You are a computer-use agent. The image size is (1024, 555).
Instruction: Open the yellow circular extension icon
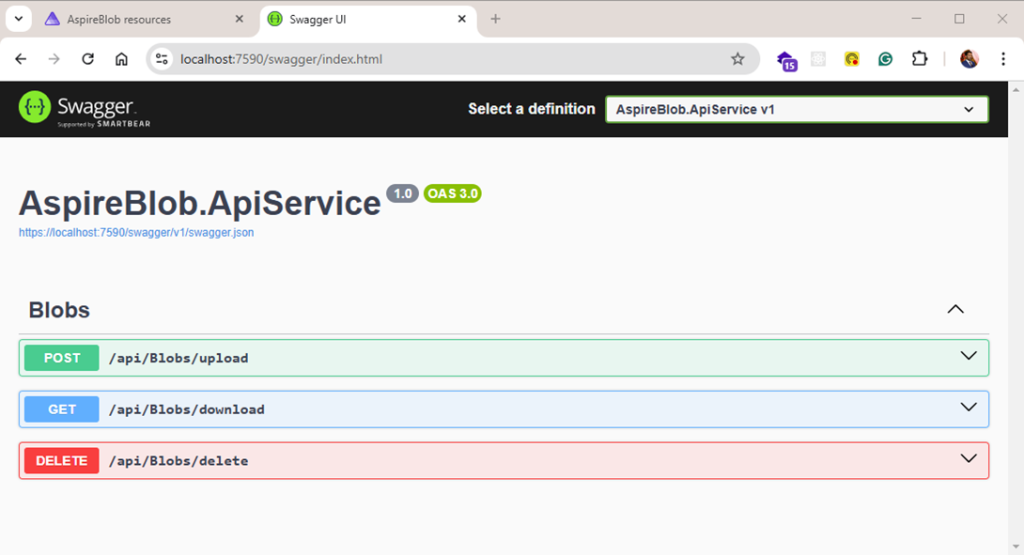[x=852, y=59]
